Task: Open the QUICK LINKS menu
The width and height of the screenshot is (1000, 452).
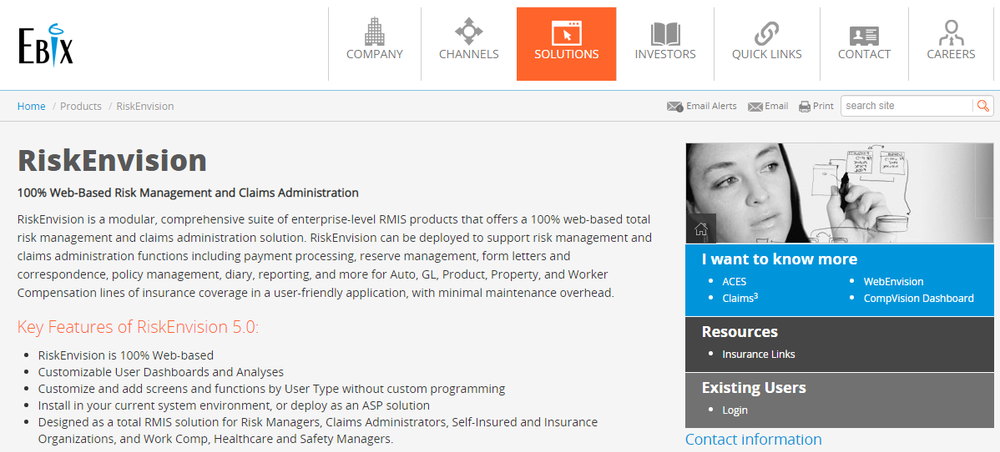Action: (x=767, y=54)
